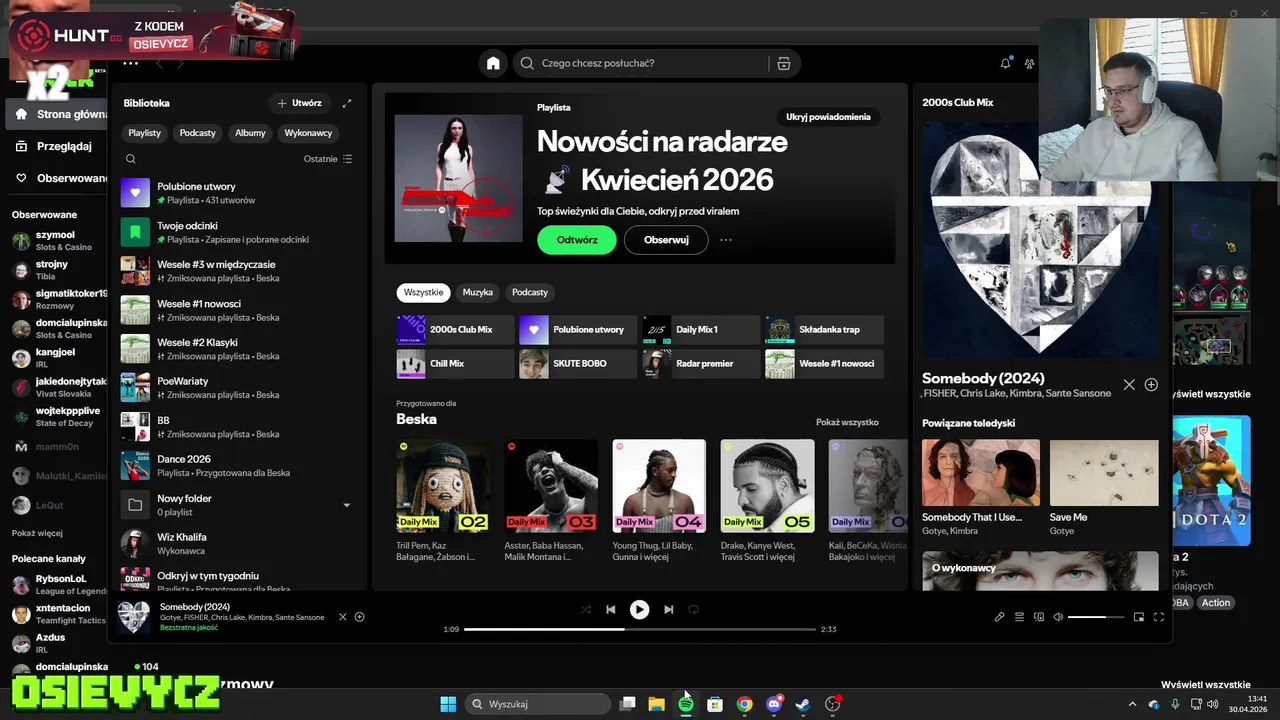Screen dimensions: 1280x720
Task: Open the 2000s Club Mix shortcut tile
Action: 456,329
